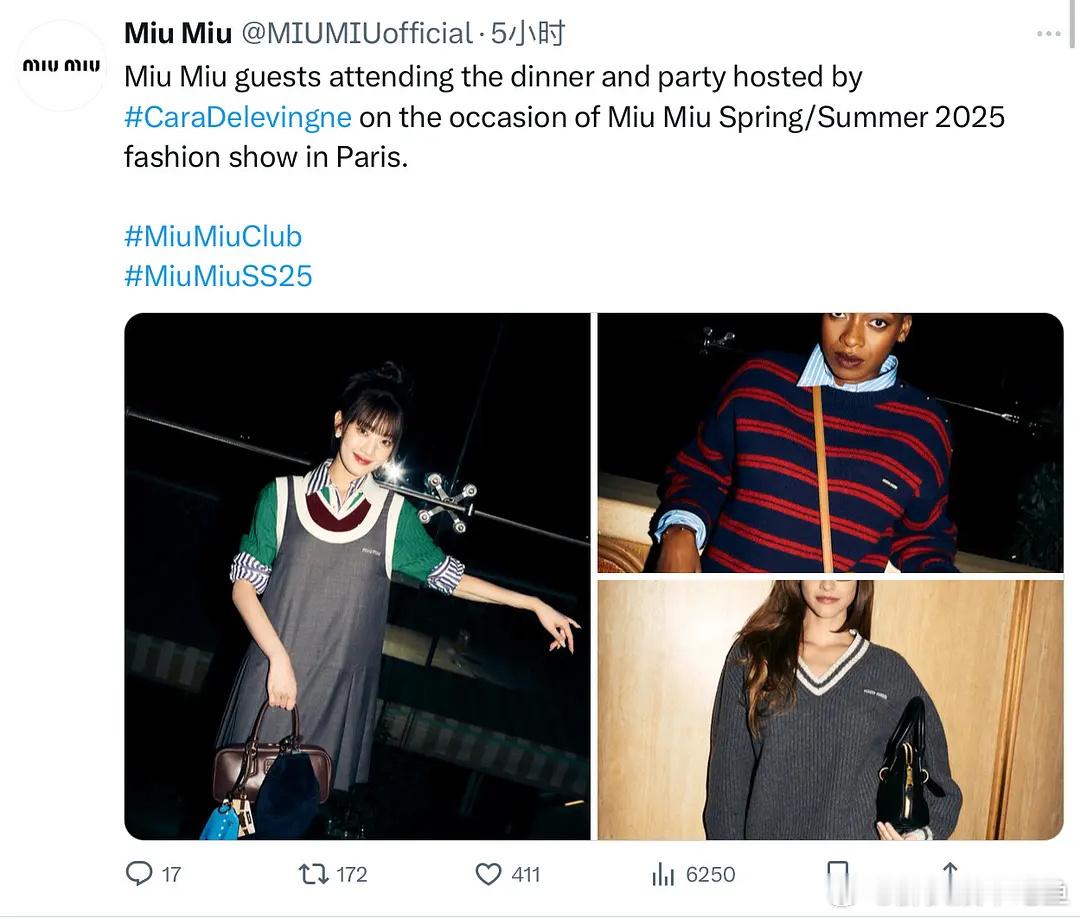Viewport: 1080px width, 918px height.
Task: Open the #MiuMiuClub hashtag page
Action: coord(214,236)
